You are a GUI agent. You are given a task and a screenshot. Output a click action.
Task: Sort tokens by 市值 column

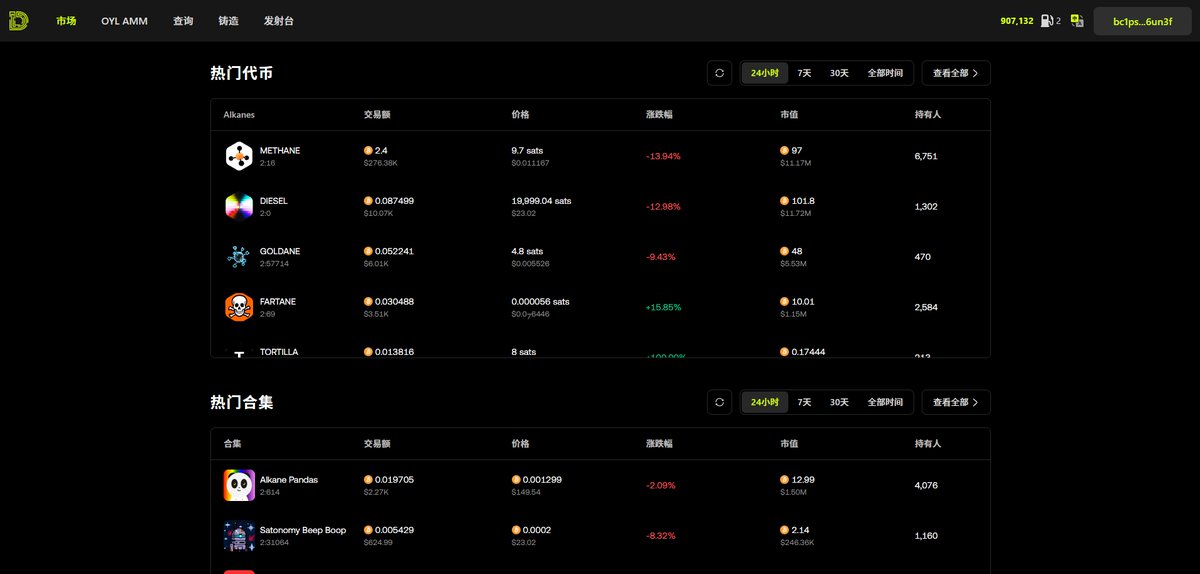tap(789, 115)
